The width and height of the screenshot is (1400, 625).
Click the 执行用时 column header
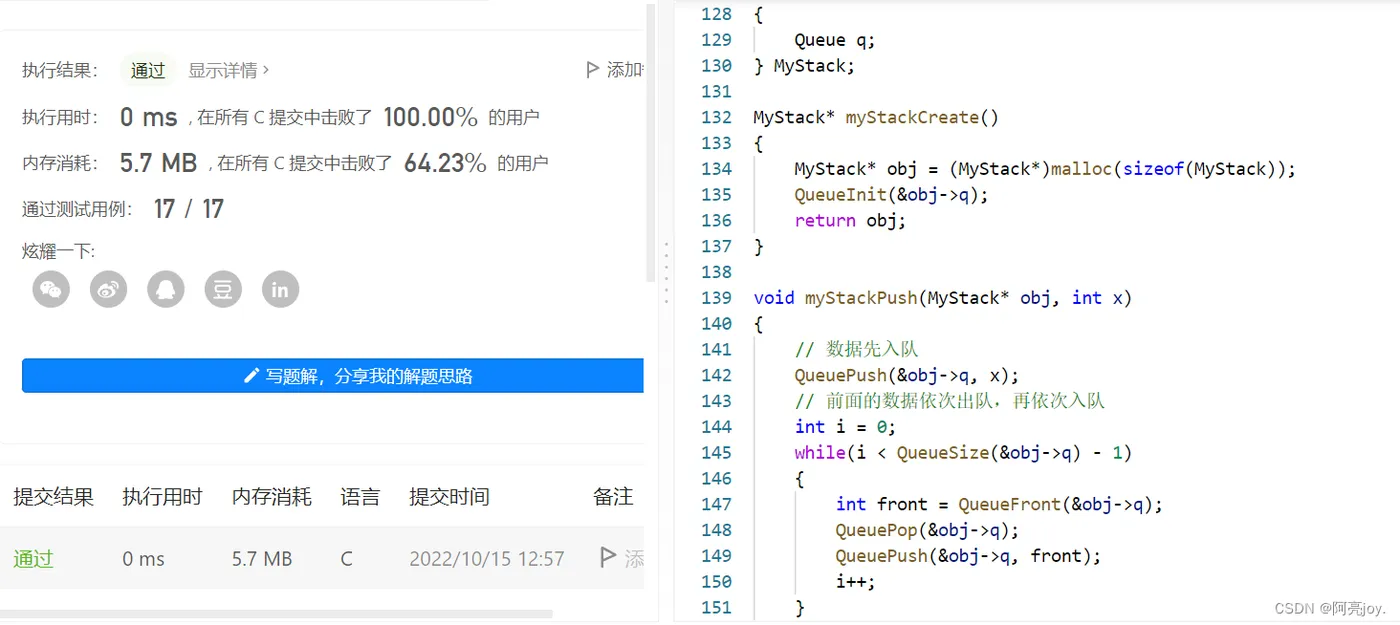point(162,497)
